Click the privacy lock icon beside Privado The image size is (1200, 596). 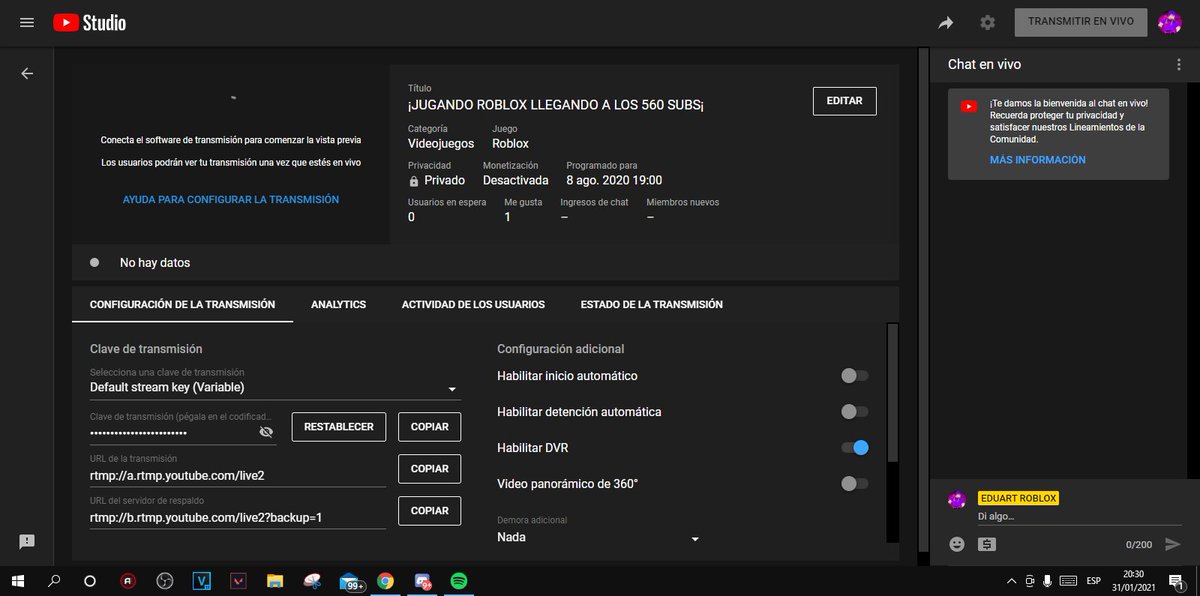(x=414, y=181)
